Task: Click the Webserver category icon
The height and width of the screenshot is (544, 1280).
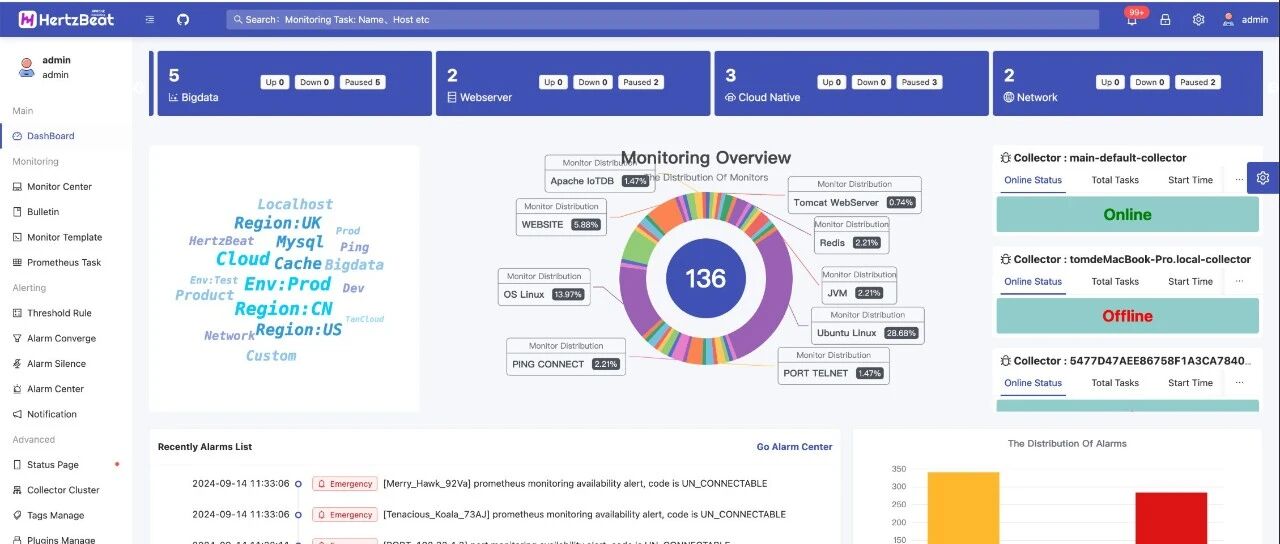Action: point(452,98)
